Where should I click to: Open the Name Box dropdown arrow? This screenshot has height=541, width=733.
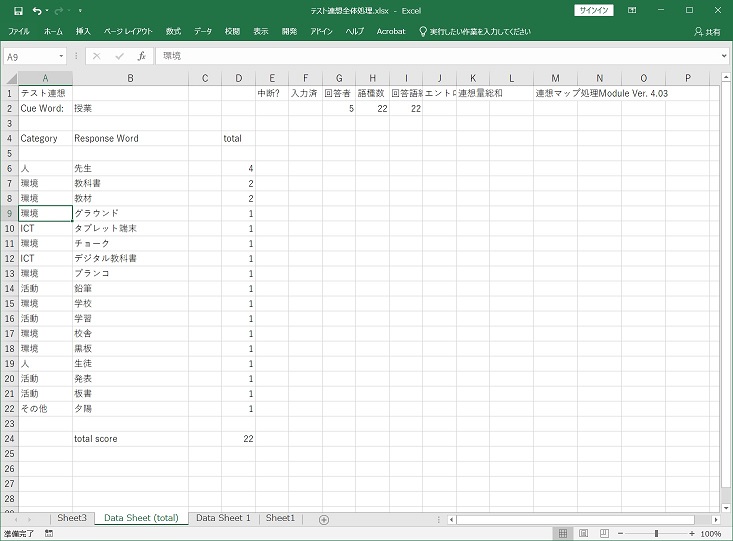[61, 57]
